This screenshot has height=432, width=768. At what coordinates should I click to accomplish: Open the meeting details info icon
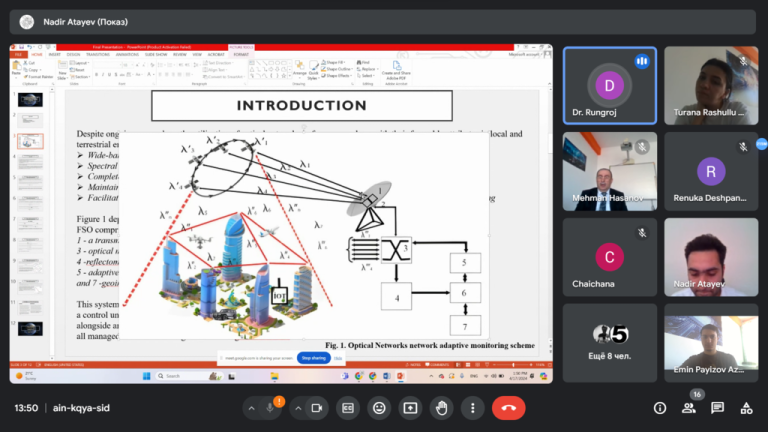[x=660, y=408]
